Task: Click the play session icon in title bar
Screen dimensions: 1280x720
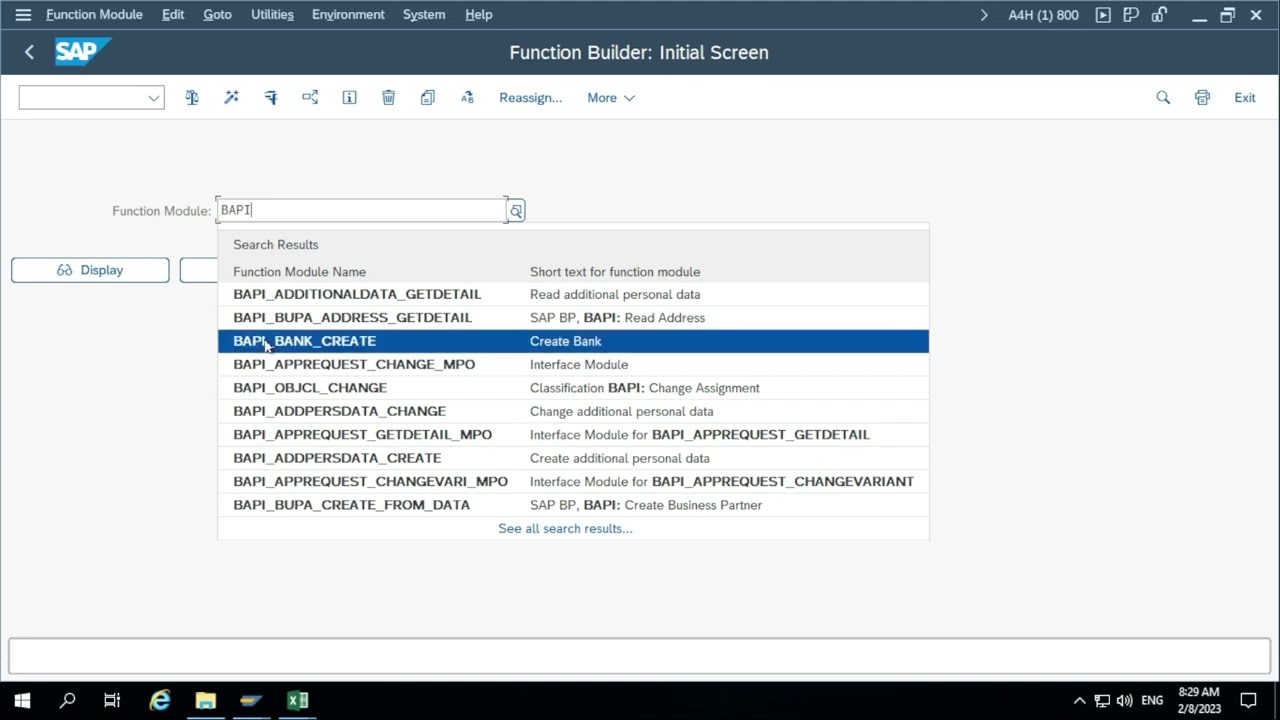Action: [1103, 15]
